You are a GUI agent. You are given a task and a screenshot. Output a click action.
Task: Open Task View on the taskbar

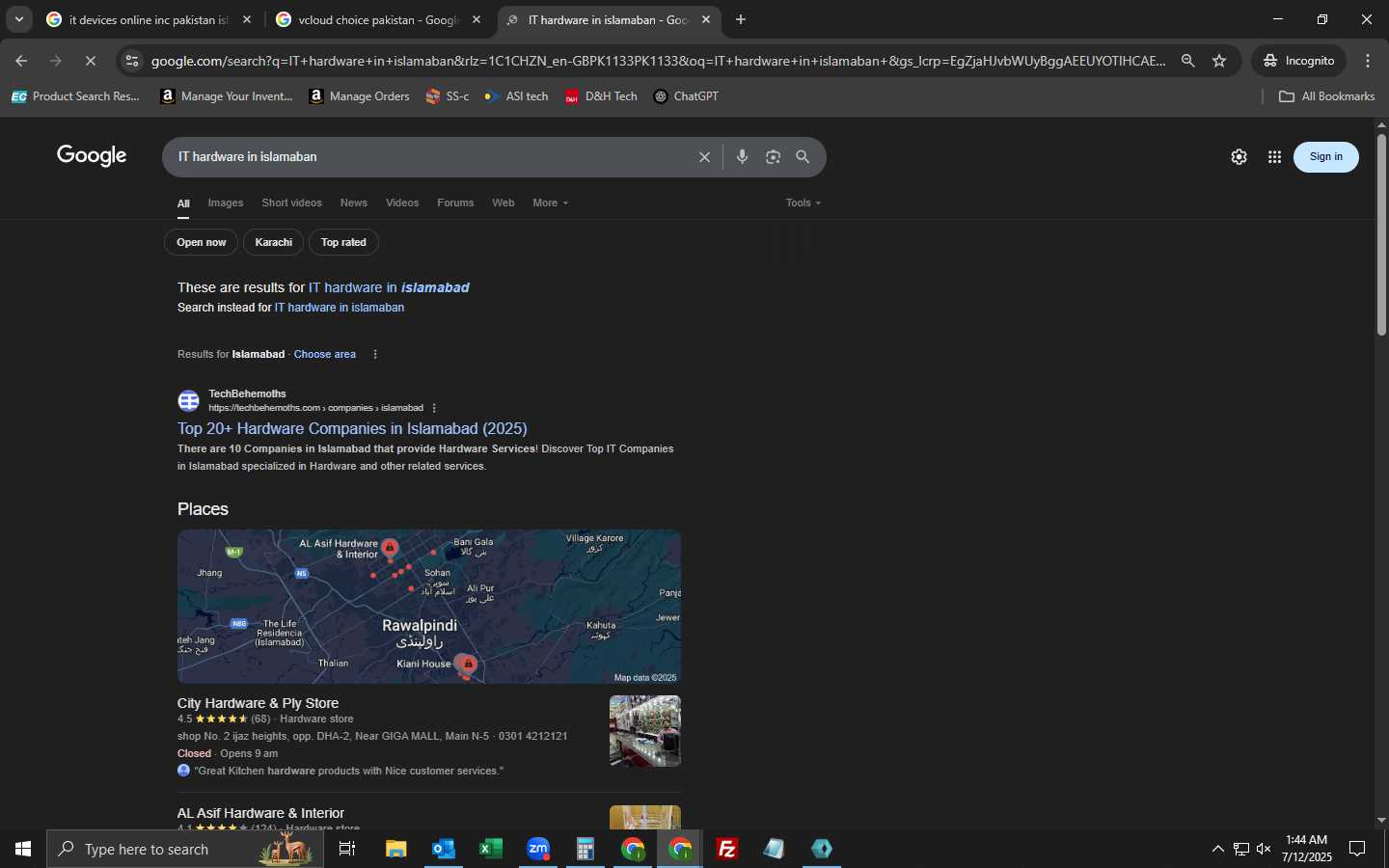(347, 849)
